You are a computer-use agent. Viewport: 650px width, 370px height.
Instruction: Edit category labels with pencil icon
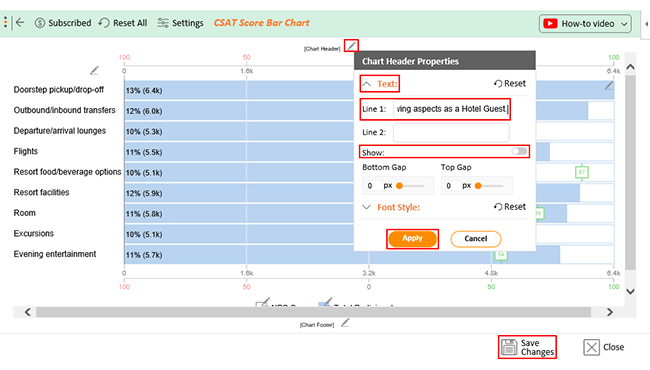click(95, 70)
